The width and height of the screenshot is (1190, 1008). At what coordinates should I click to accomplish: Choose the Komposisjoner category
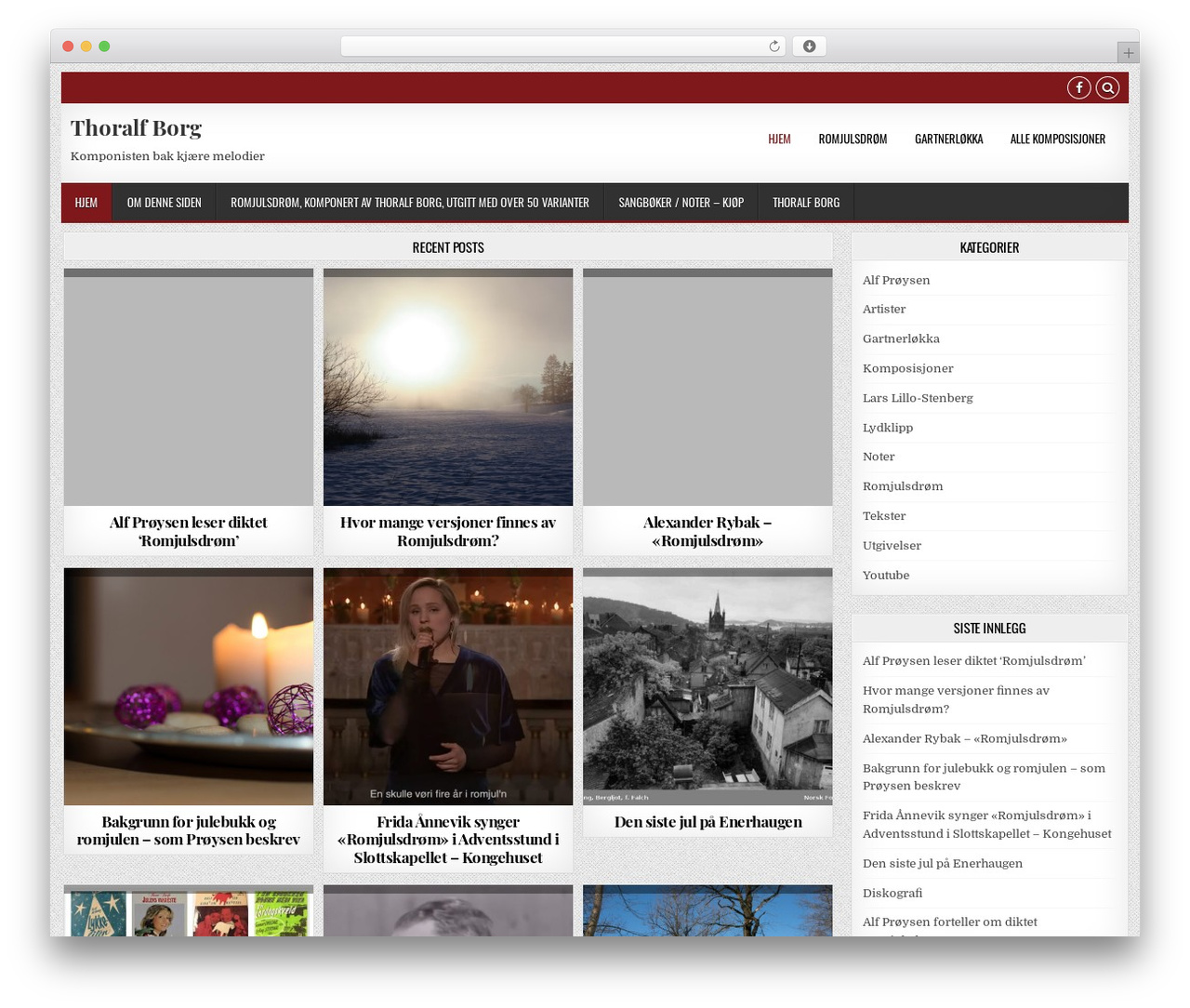tap(908, 368)
